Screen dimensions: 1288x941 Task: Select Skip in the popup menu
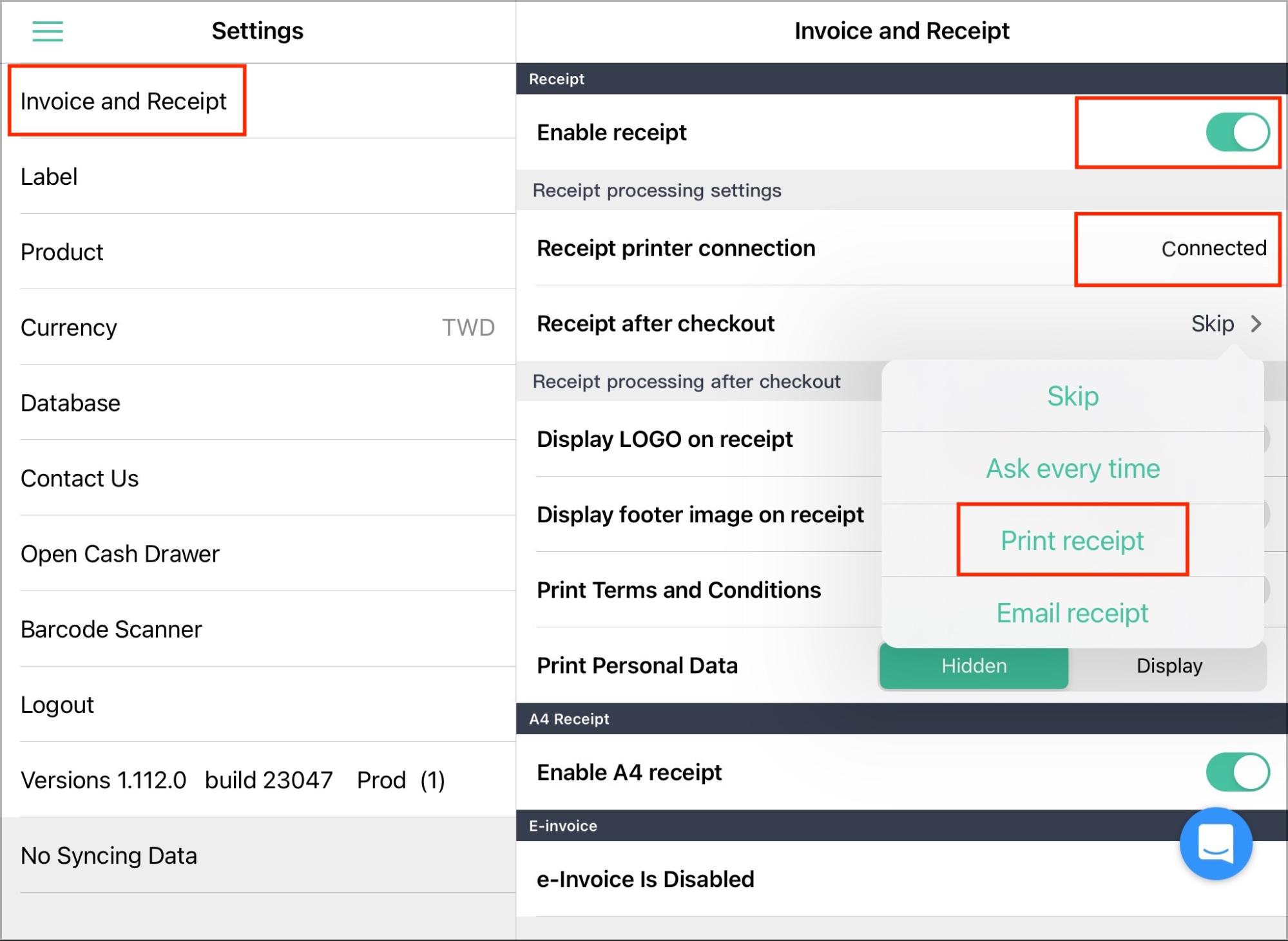coord(1072,396)
